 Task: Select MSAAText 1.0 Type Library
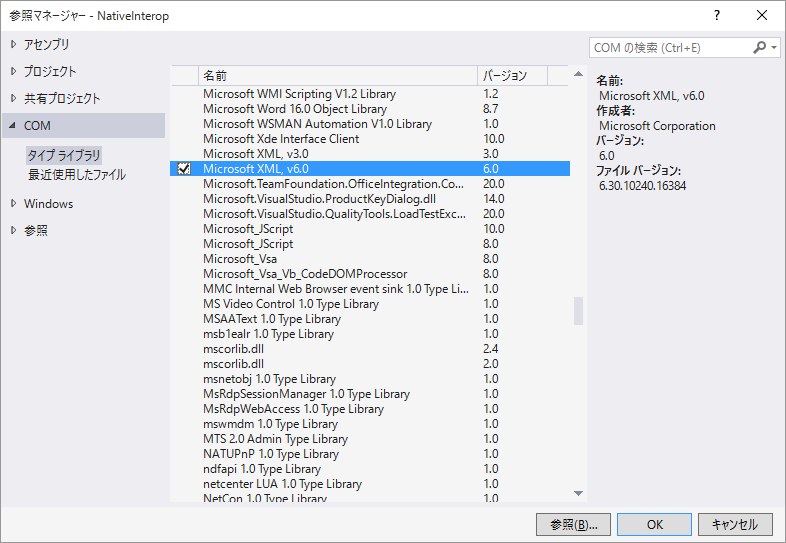(370, 319)
